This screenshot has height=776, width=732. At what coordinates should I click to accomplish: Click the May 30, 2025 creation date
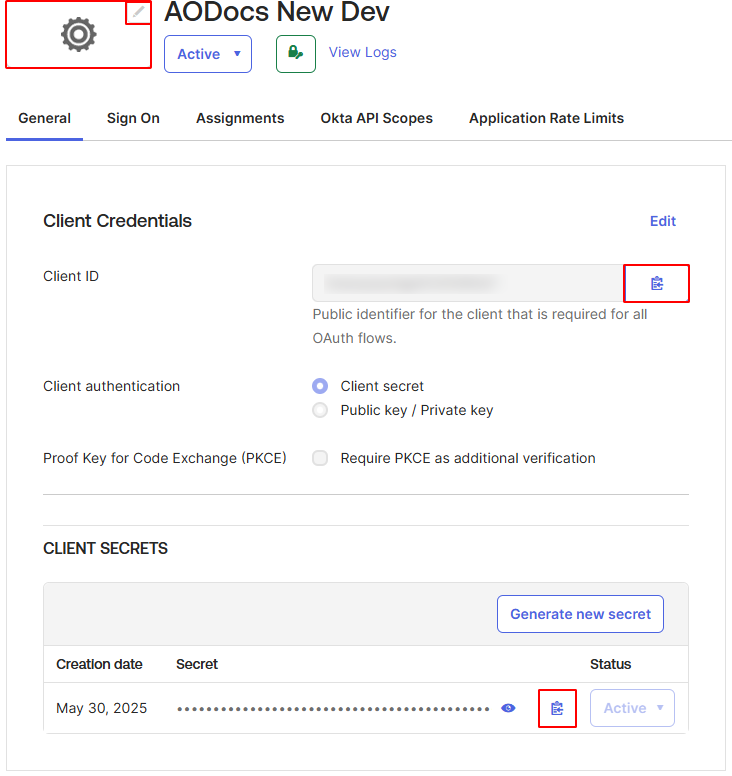point(101,708)
